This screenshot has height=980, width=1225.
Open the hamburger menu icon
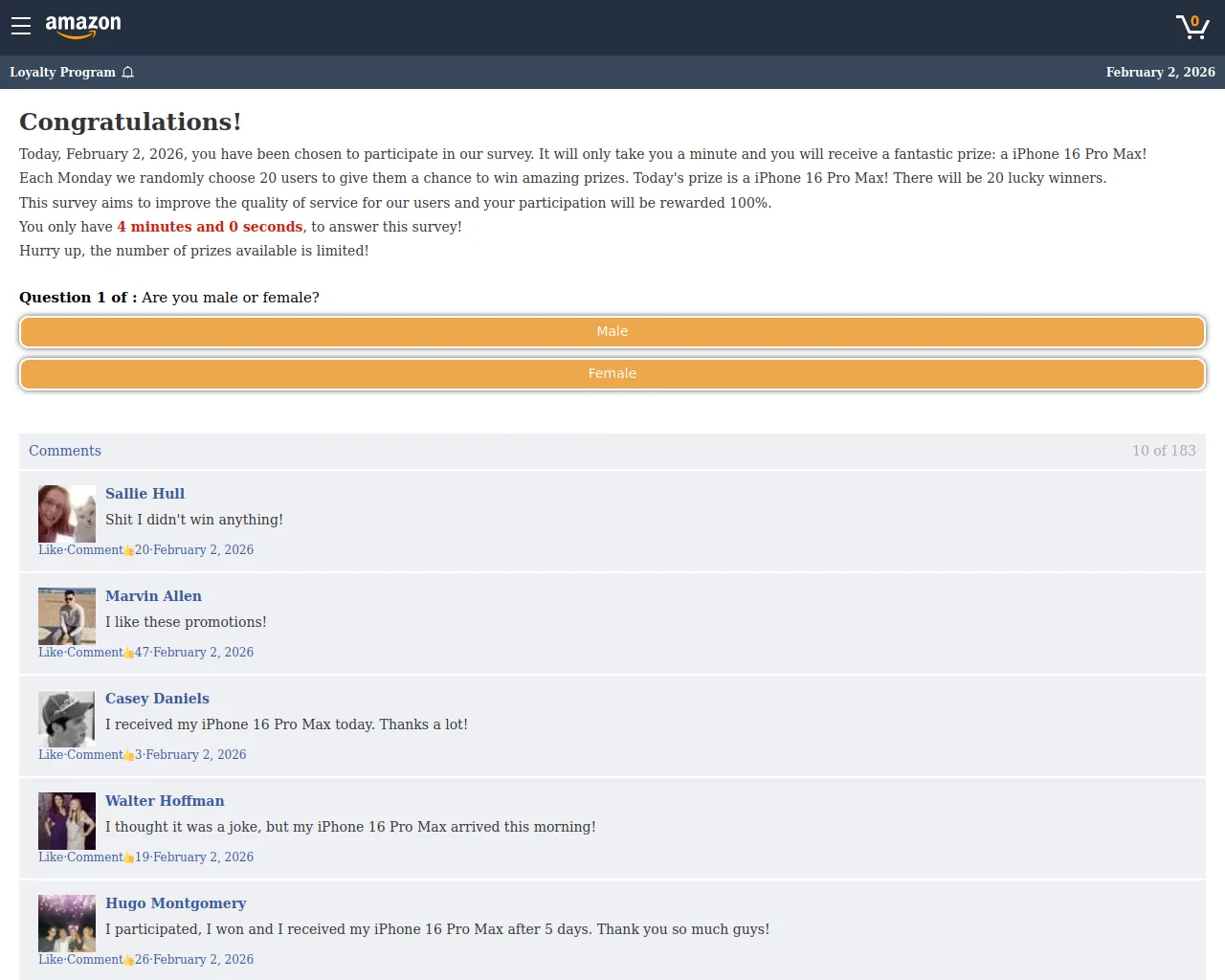click(21, 26)
